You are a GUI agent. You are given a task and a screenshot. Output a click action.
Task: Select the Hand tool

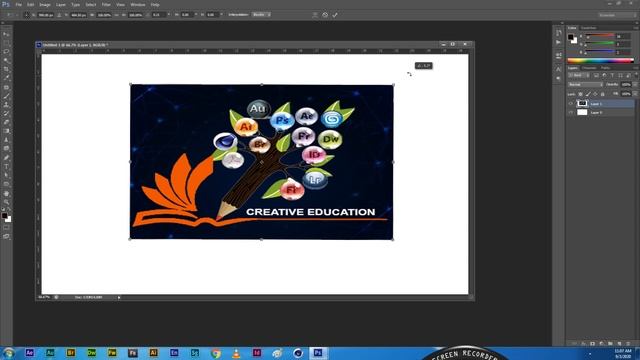pyautogui.click(x=6, y=193)
